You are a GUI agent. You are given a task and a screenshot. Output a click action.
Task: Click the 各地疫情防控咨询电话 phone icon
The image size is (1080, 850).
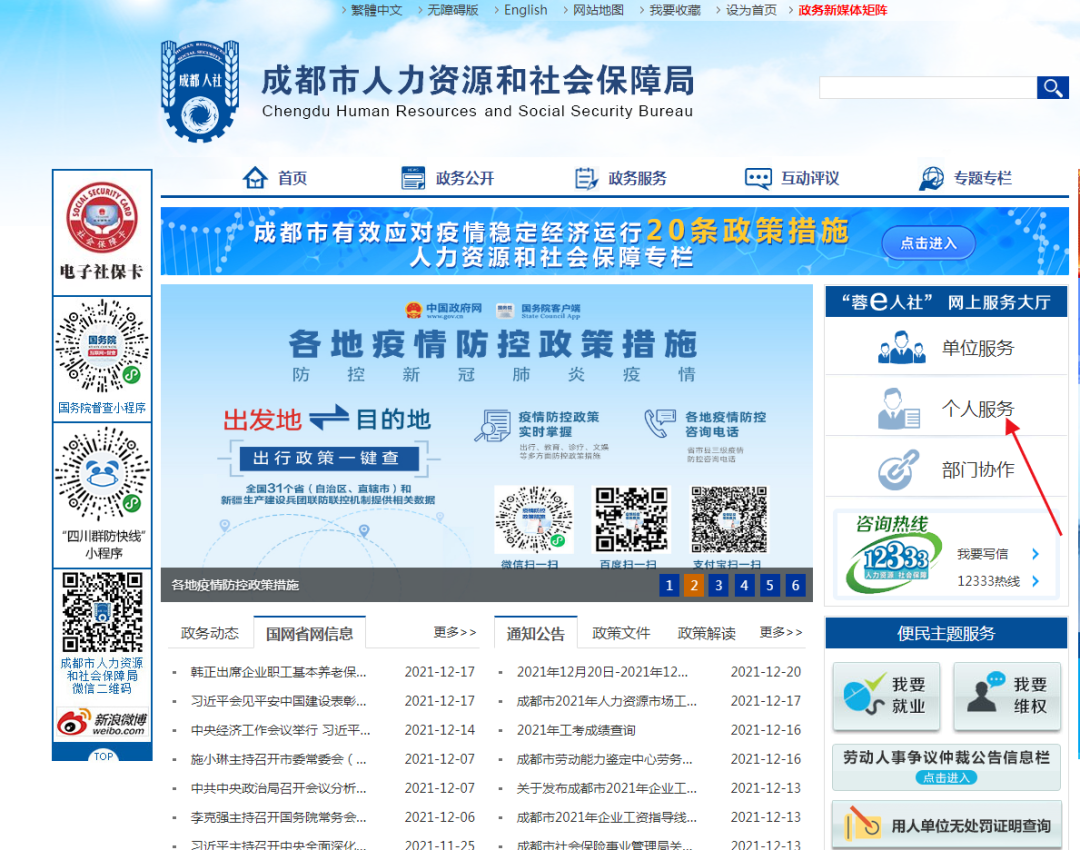click(x=659, y=423)
